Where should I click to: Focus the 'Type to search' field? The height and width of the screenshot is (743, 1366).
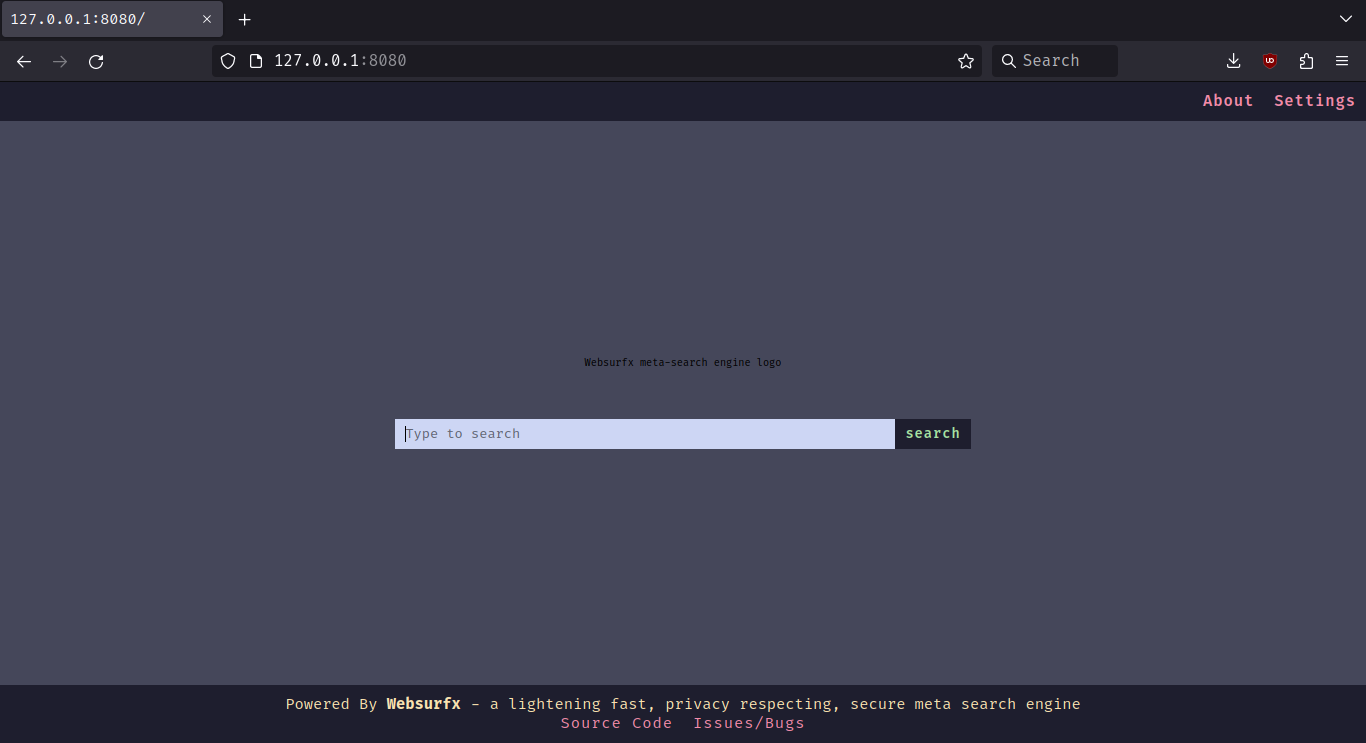(645, 434)
